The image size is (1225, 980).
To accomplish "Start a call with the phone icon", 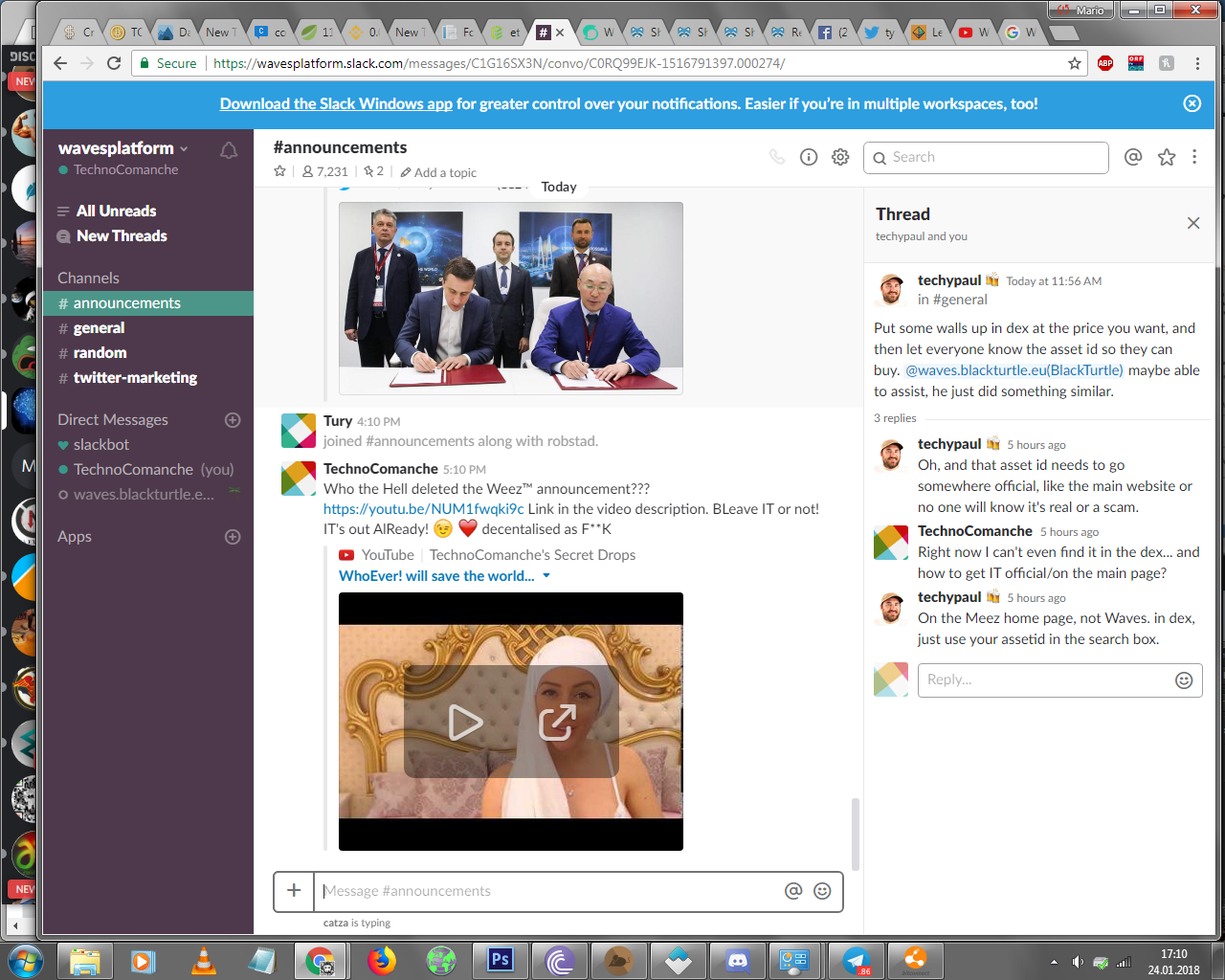I will [777, 157].
